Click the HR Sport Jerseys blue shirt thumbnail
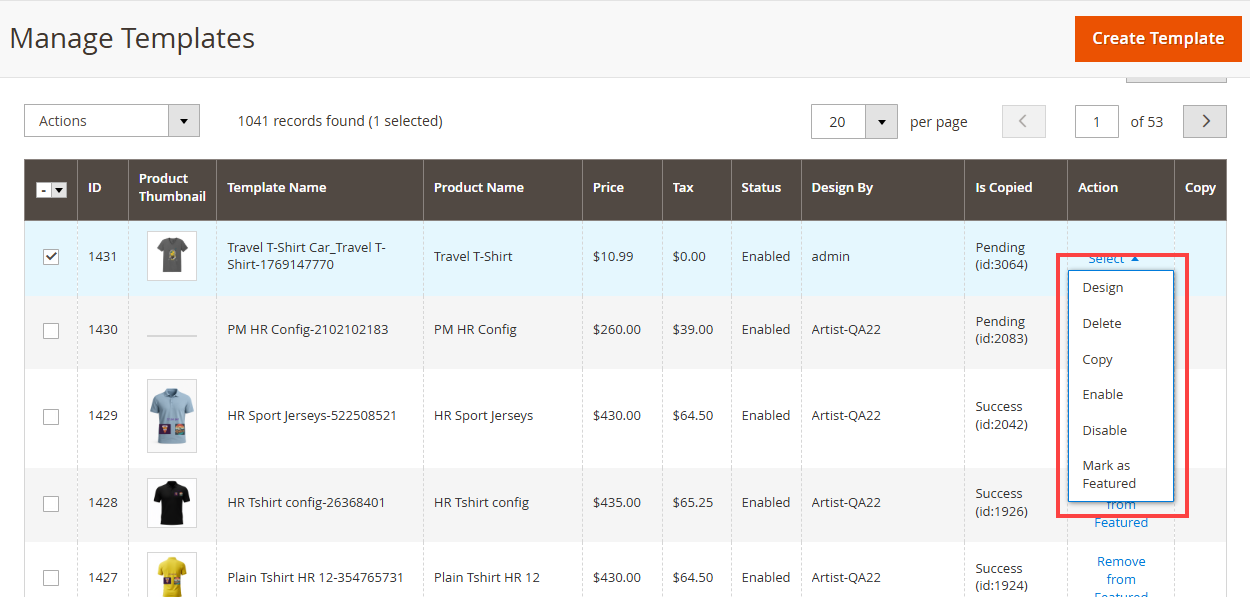 172,415
